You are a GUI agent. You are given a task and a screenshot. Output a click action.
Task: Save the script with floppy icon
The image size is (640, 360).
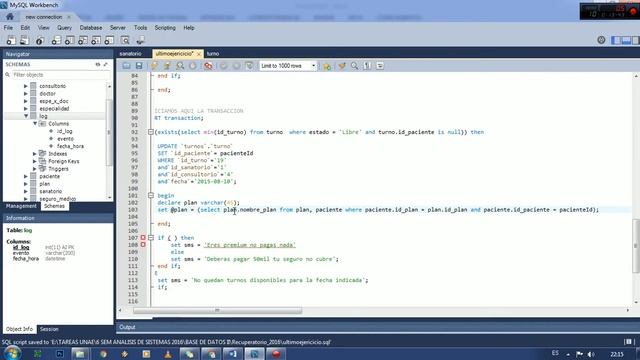[139, 66]
